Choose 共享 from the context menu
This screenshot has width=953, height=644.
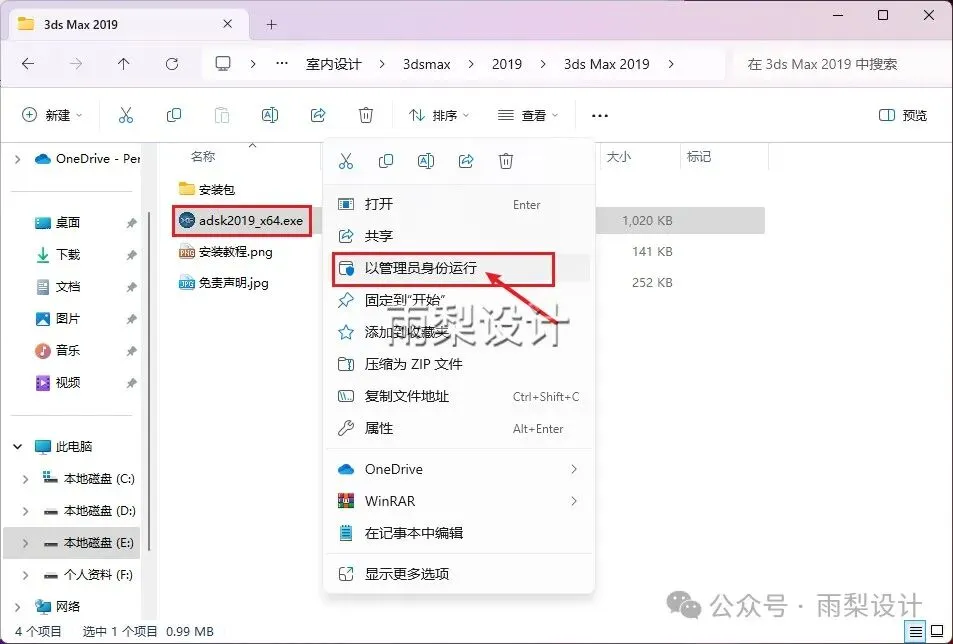pyautogui.click(x=459, y=236)
